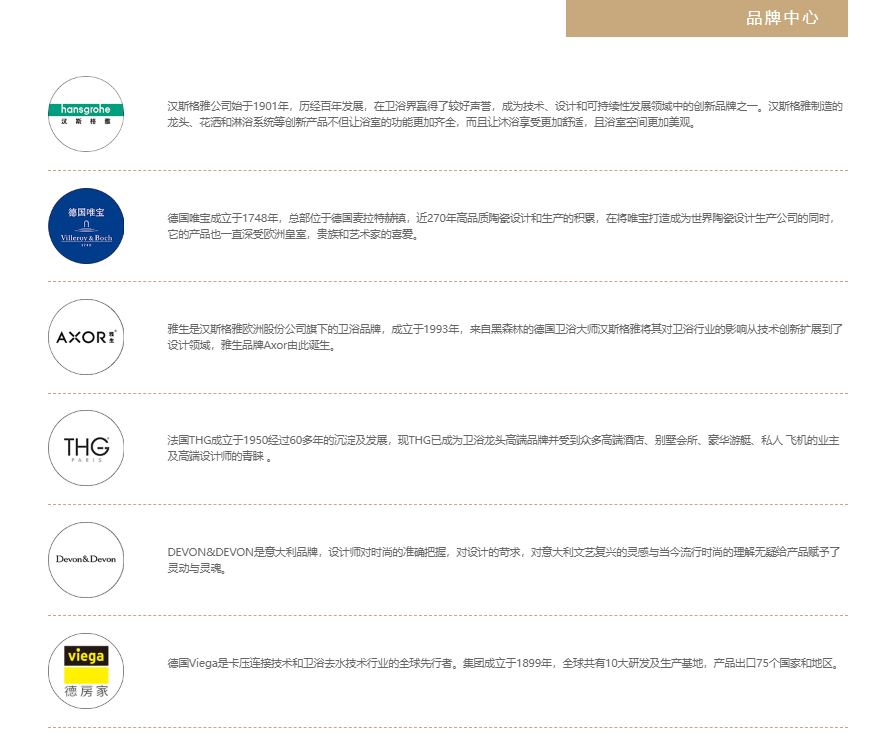Image resolution: width=884 pixels, height=741 pixels.
Task: Click the hansgrohe brand logo
Action: click(86, 114)
